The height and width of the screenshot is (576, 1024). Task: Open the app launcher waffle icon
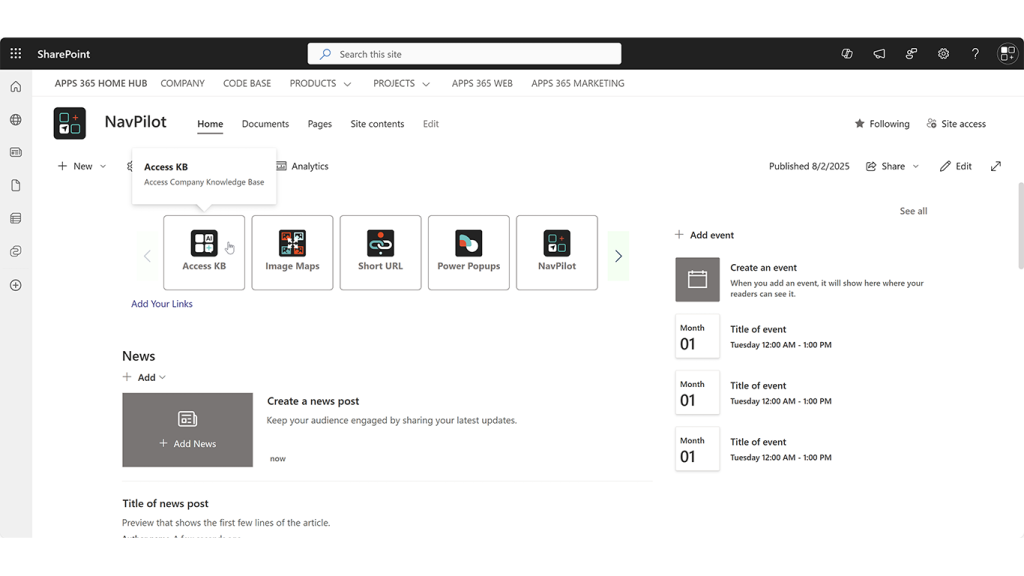point(16,54)
